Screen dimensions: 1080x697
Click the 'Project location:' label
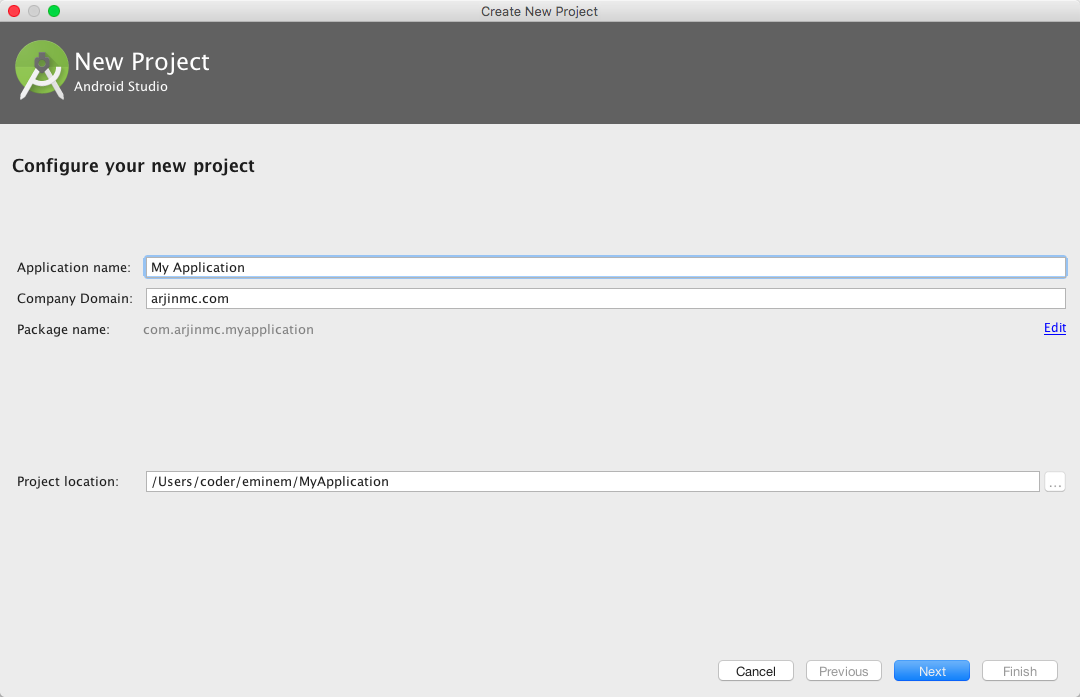pyautogui.click(x=67, y=482)
